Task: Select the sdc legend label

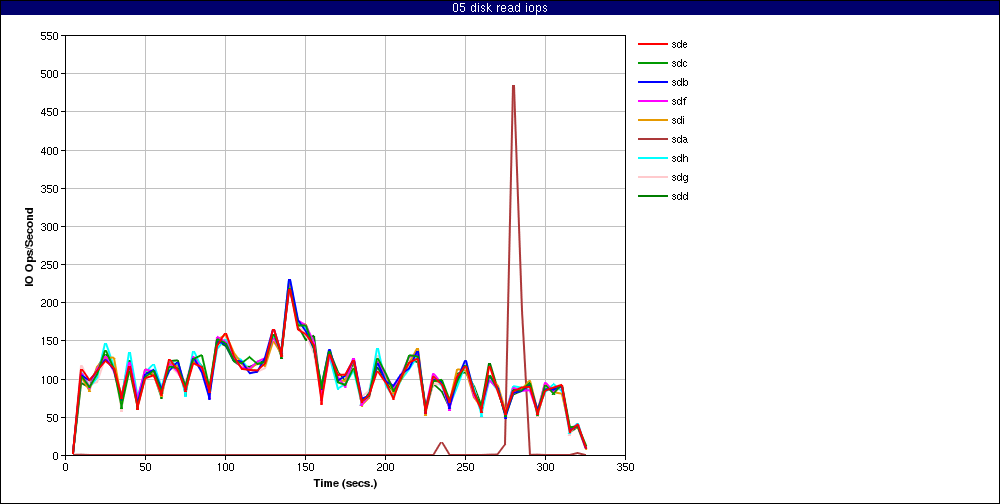Action: [679, 63]
